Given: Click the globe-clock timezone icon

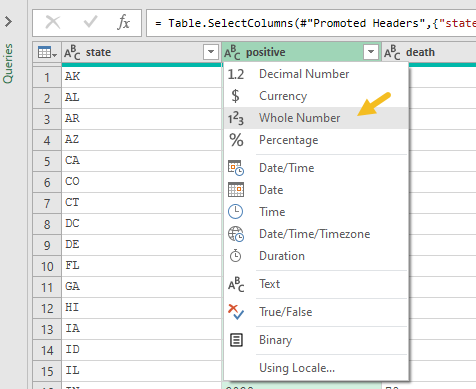Looking at the screenshot, I should (236, 234).
